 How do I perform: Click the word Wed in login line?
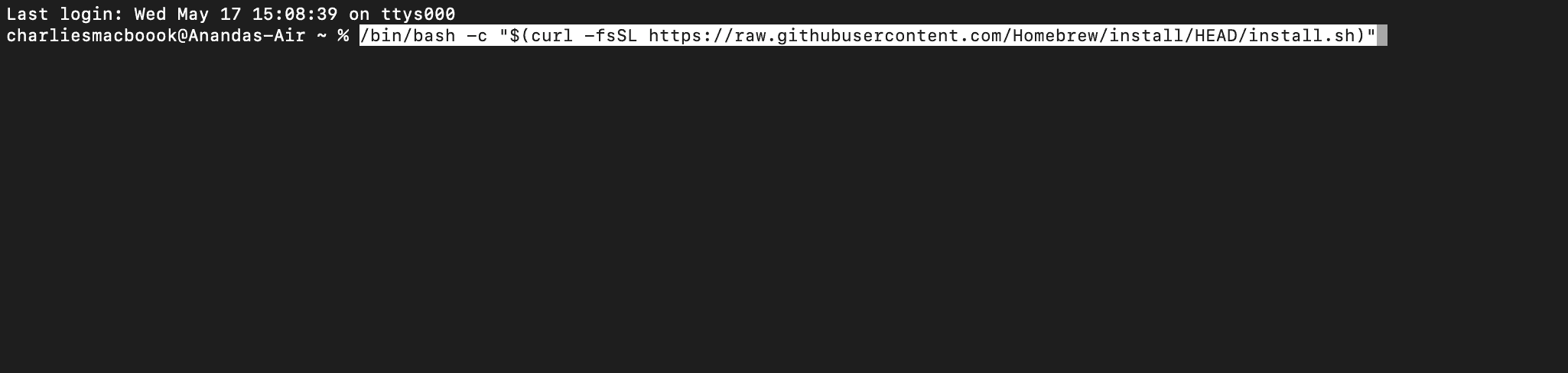pyautogui.click(x=150, y=15)
